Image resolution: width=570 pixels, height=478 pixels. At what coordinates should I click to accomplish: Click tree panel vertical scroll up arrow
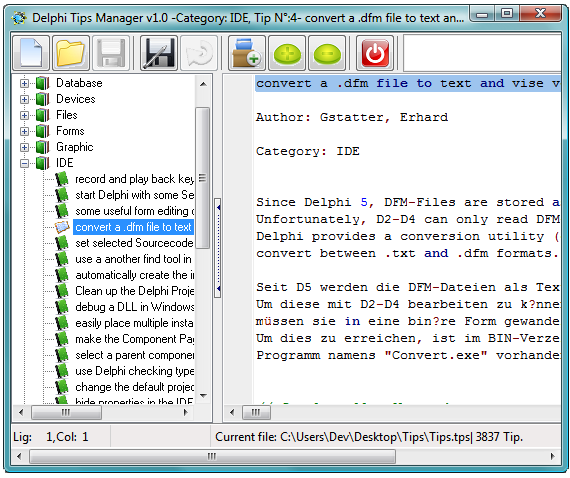(203, 84)
